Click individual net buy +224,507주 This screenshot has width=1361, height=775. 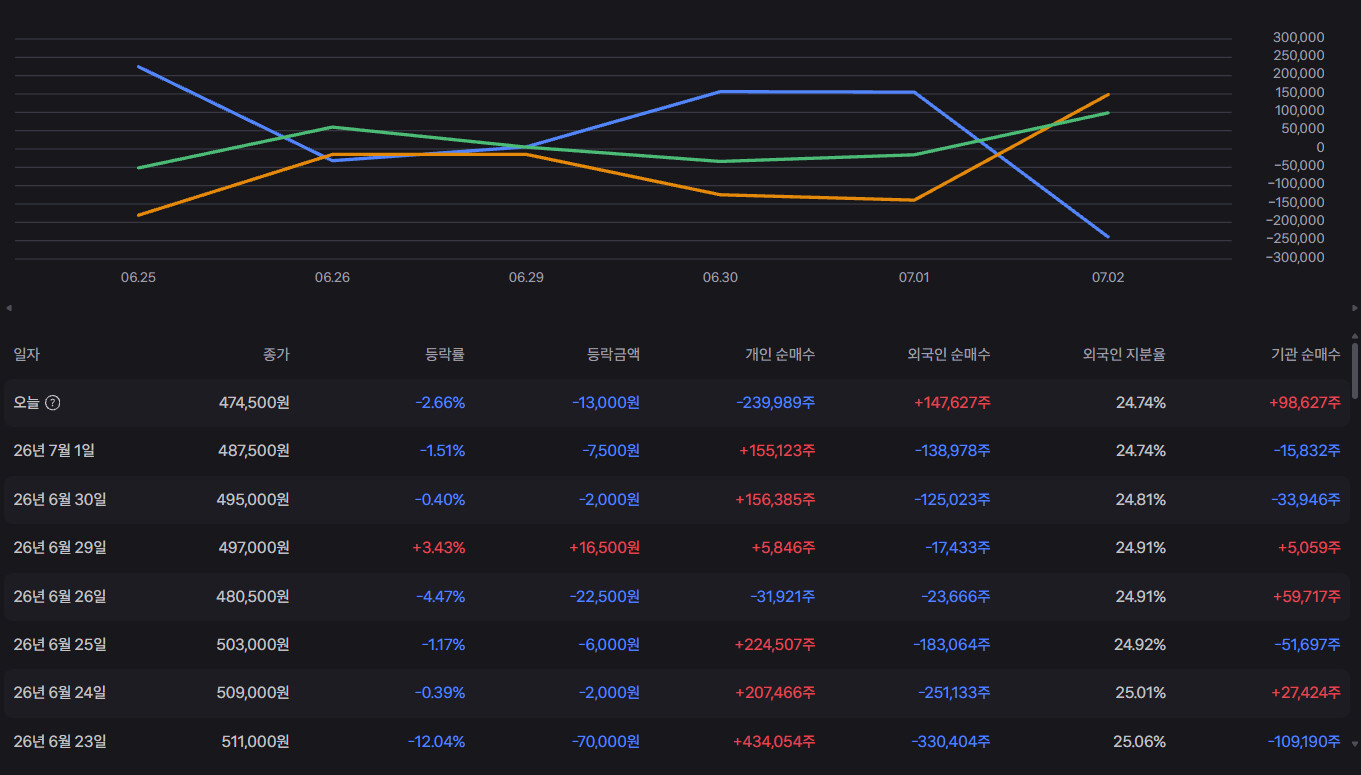[775, 645]
